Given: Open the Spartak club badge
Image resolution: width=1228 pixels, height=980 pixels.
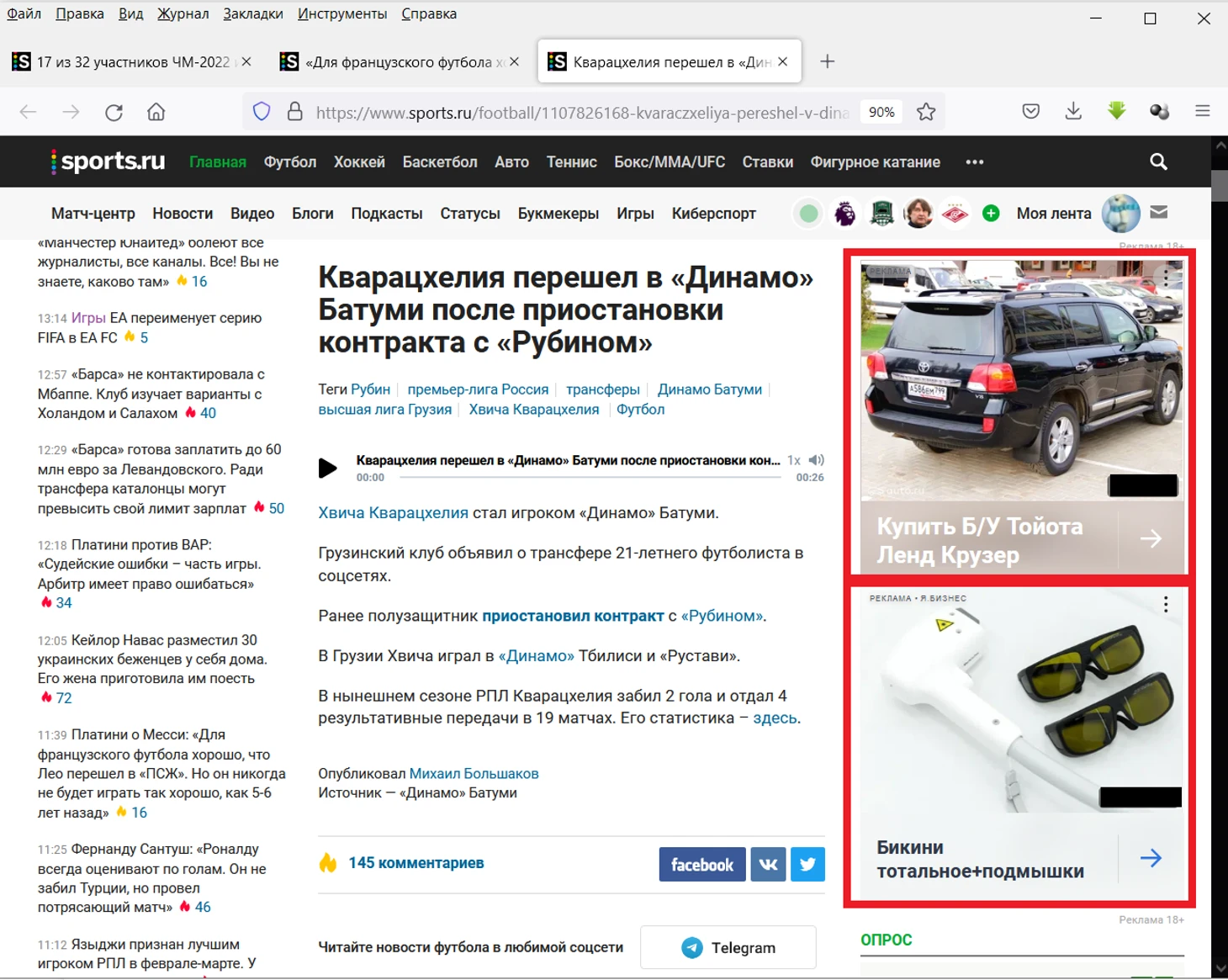Looking at the screenshot, I should click(955, 214).
